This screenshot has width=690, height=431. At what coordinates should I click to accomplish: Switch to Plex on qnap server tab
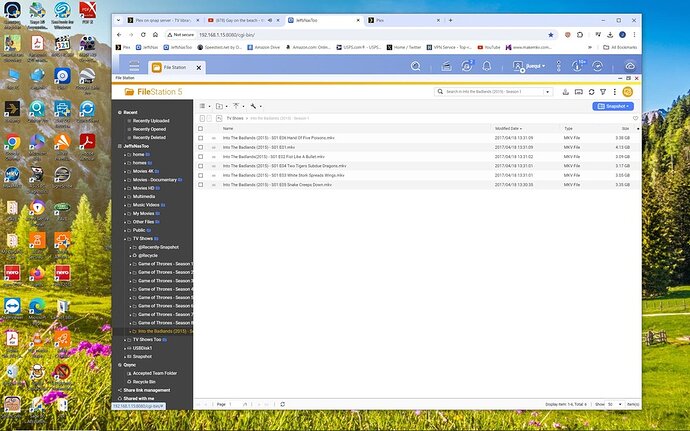[164, 20]
